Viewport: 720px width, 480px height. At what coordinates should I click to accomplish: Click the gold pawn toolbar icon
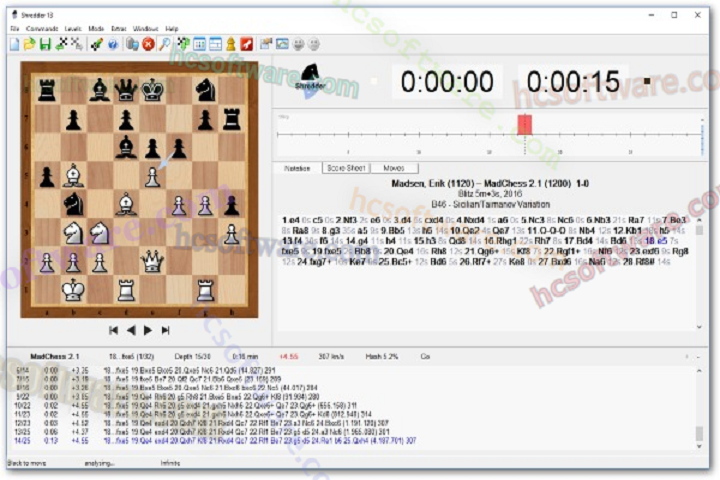pos(230,44)
